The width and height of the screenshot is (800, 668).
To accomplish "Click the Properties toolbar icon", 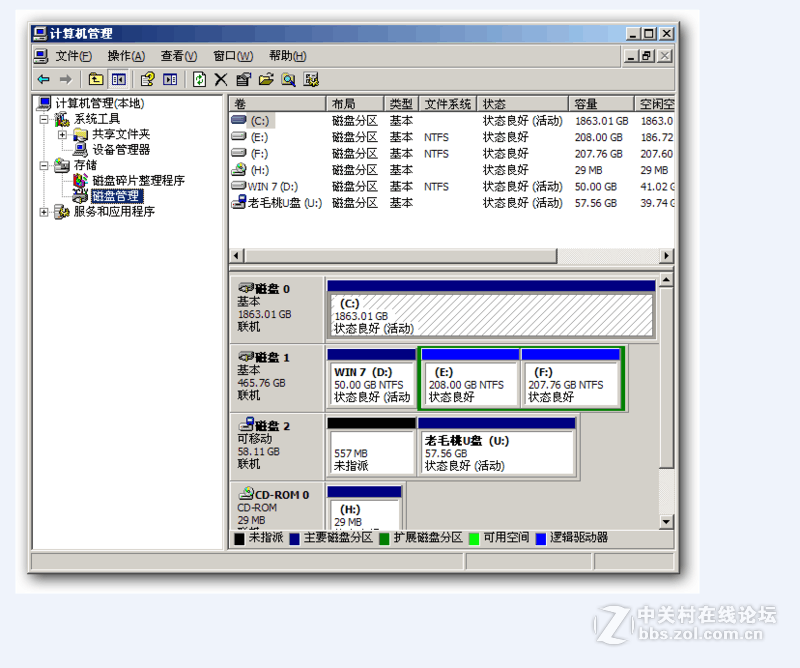I will coord(243,79).
